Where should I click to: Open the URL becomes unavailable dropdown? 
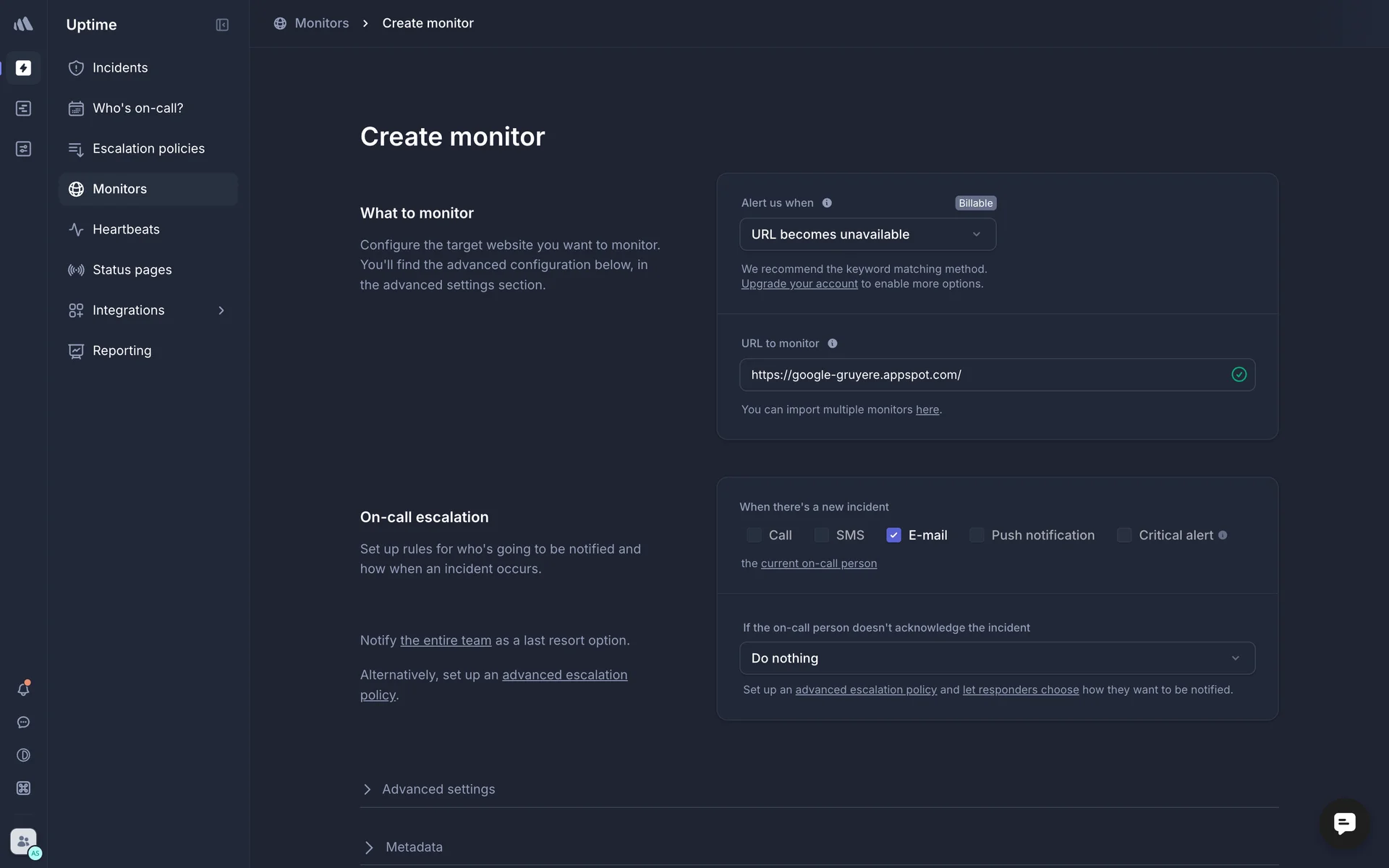pyautogui.click(x=867, y=234)
